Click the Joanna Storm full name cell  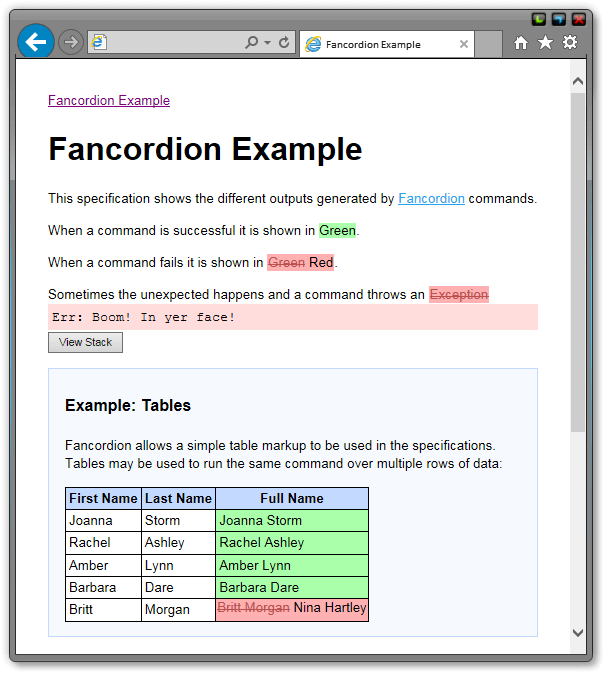pyautogui.click(x=292, y=520)
